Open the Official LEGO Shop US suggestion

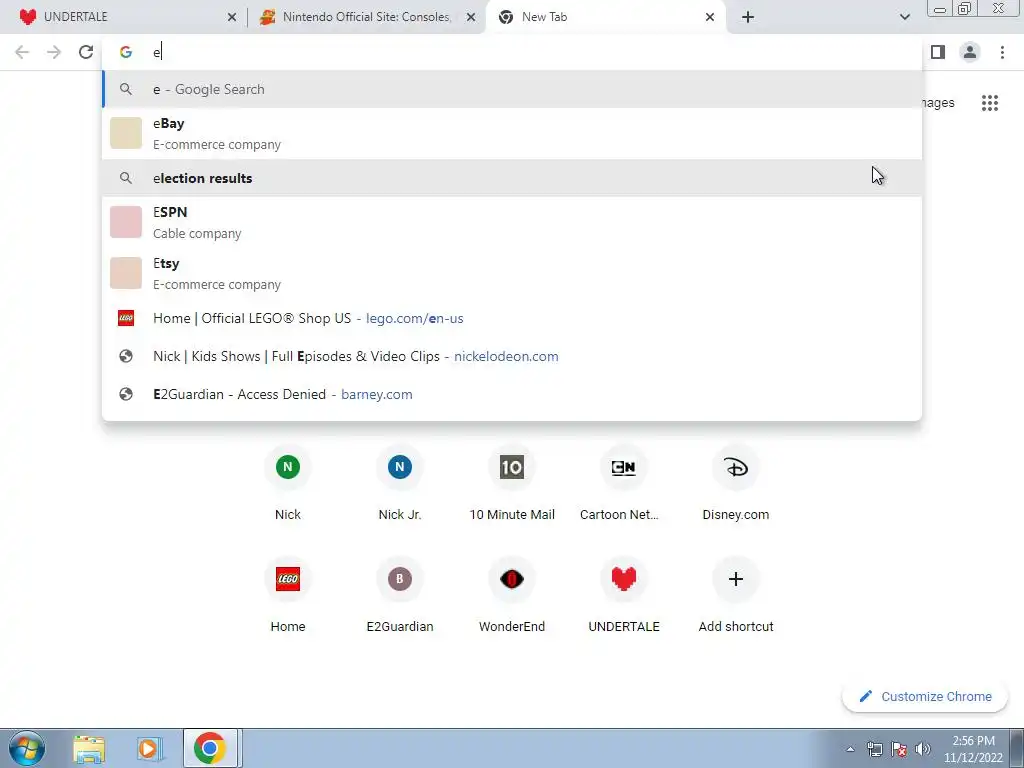tap(512, 318)
